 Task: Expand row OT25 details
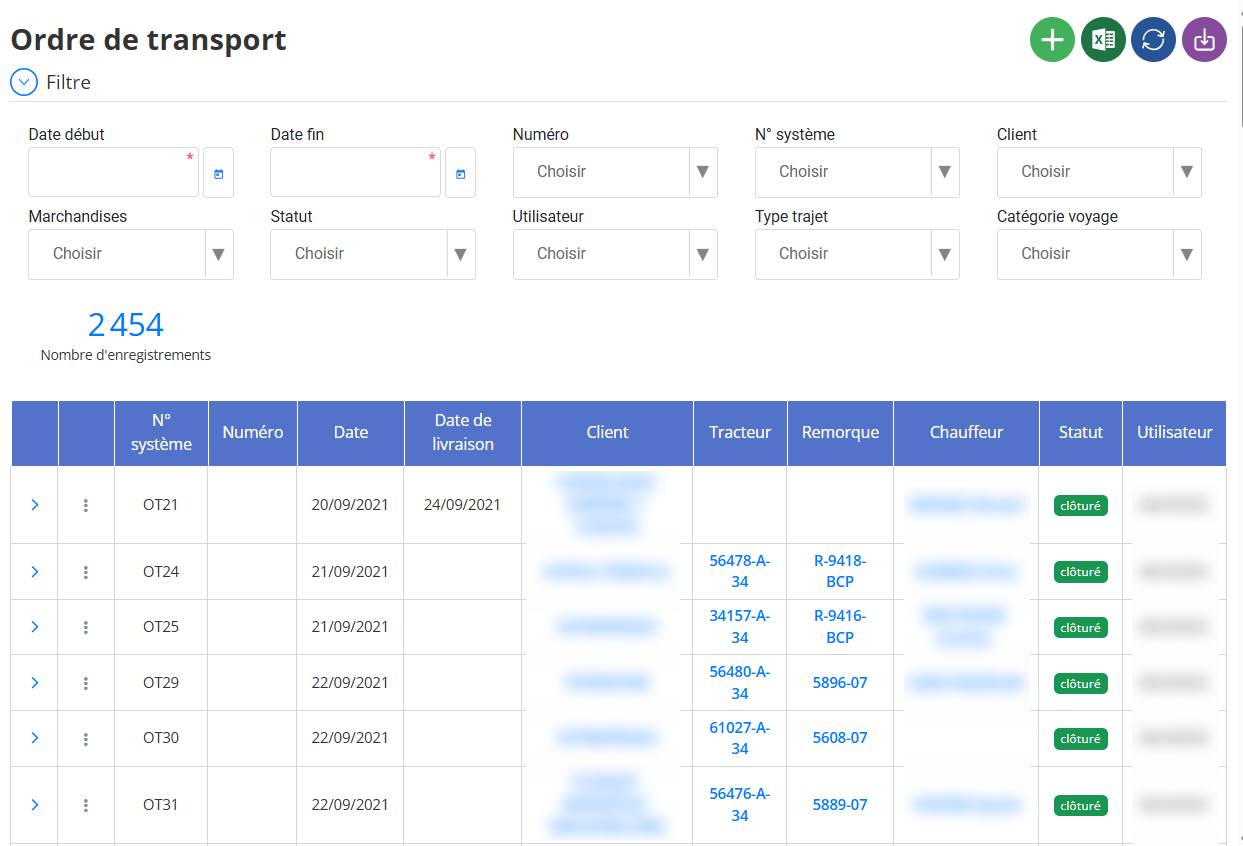35,627
